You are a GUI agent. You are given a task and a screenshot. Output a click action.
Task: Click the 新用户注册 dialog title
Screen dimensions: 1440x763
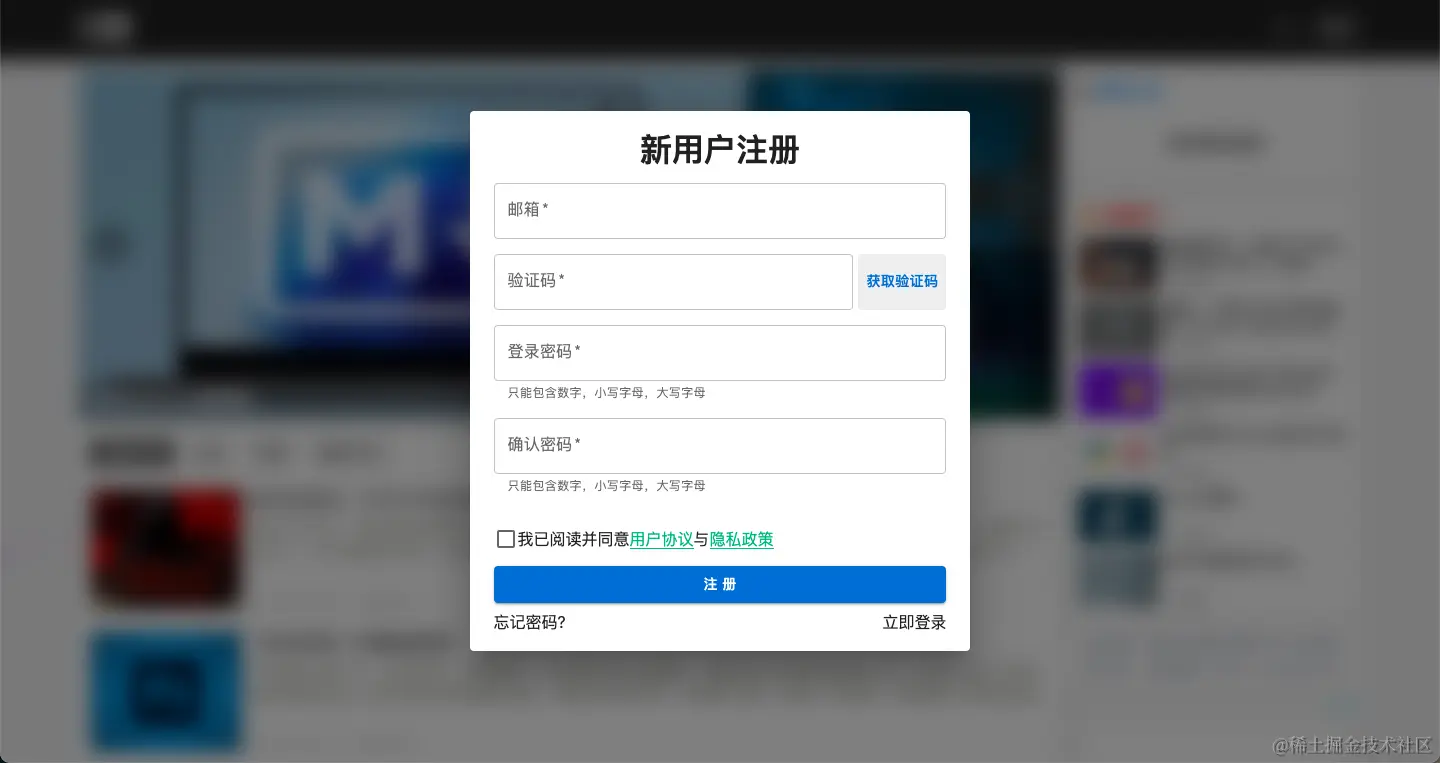point(719,150)
